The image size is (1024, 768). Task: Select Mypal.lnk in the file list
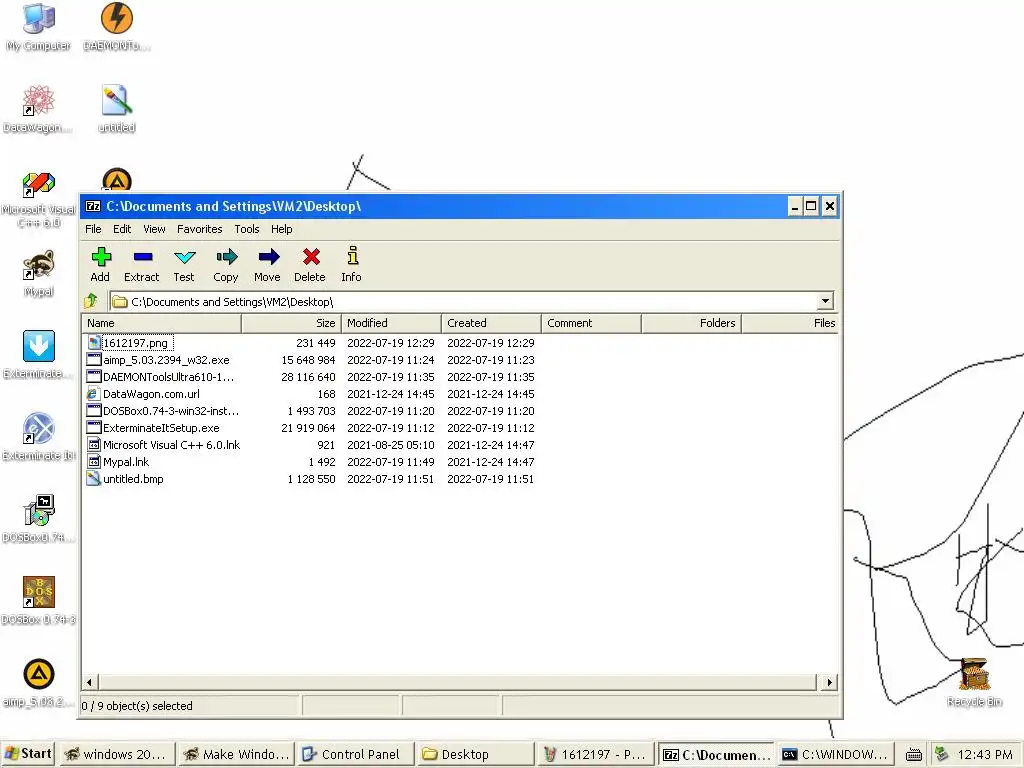125,462
